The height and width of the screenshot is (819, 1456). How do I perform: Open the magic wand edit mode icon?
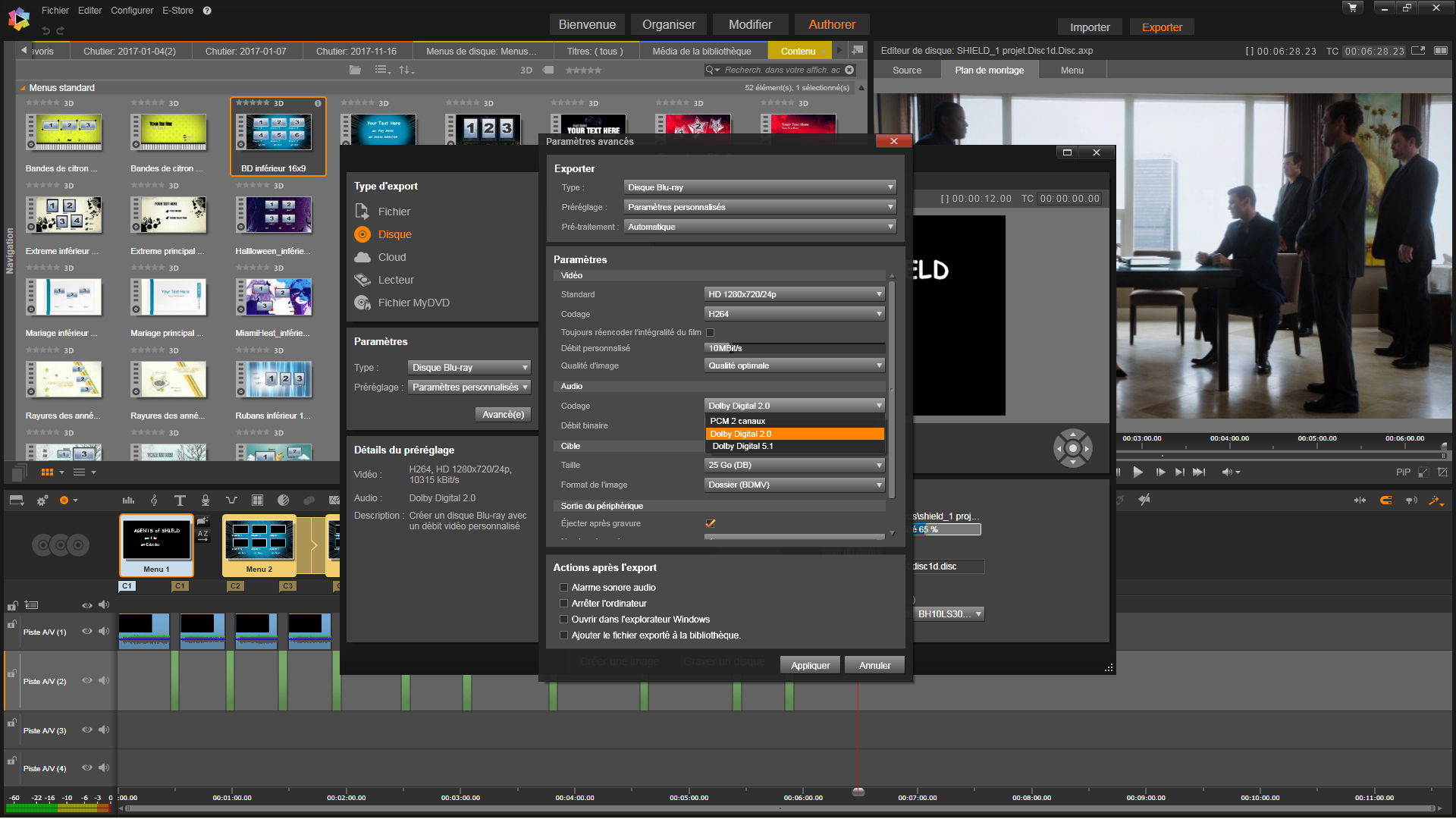(1436, 500)
